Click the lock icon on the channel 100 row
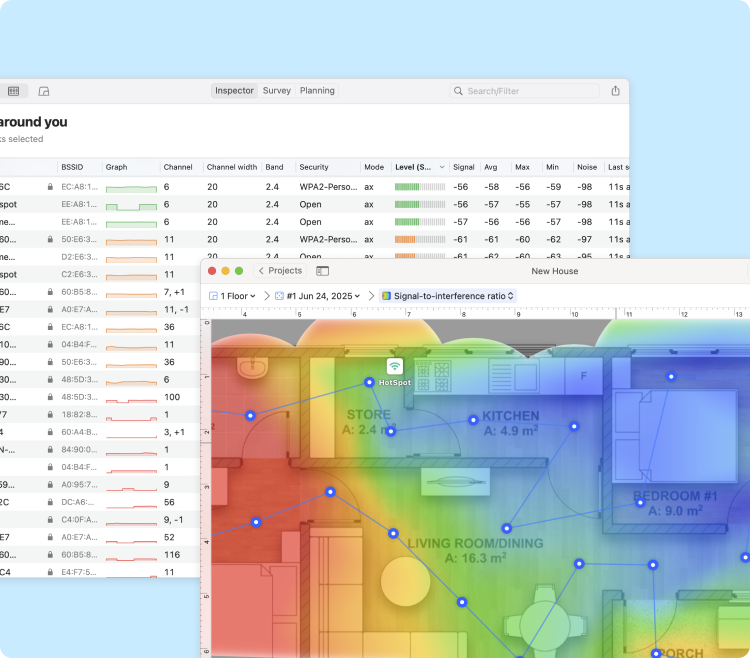This screenshot has width=750, height=658. 50,397
